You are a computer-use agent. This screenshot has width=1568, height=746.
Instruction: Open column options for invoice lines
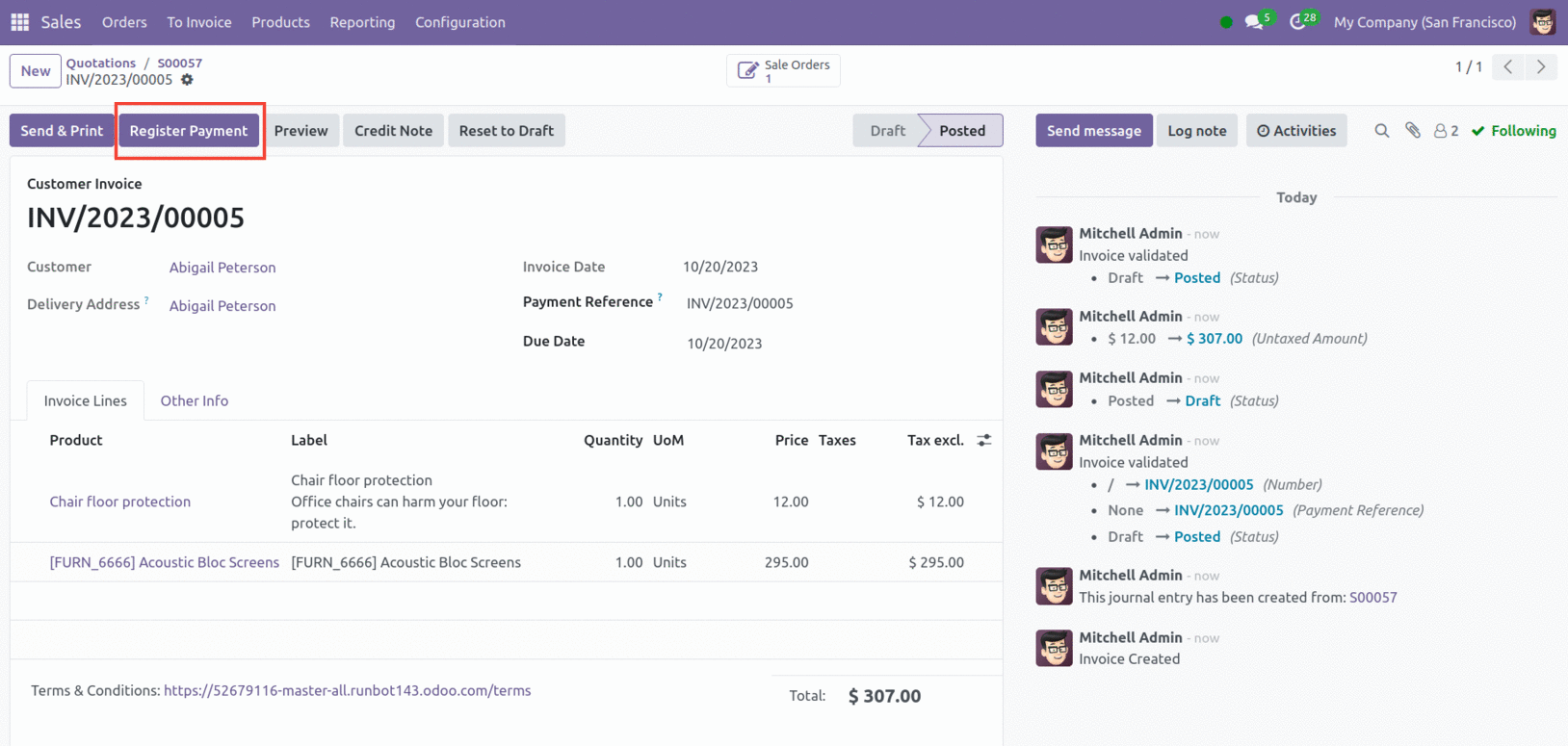coord(983,440)
